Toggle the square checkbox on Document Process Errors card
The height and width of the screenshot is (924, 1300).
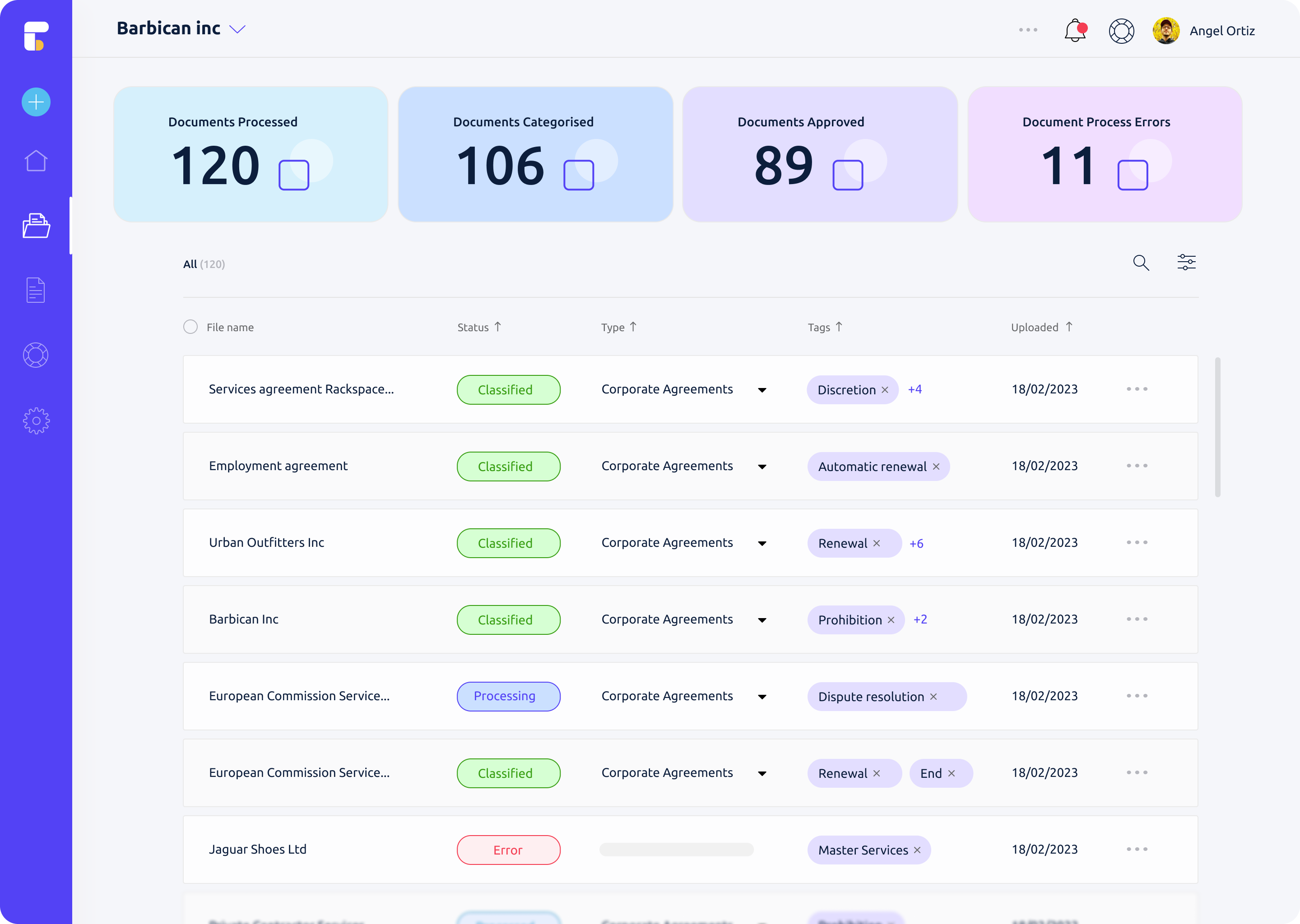pyautogui.click(x=1133, y=175)
